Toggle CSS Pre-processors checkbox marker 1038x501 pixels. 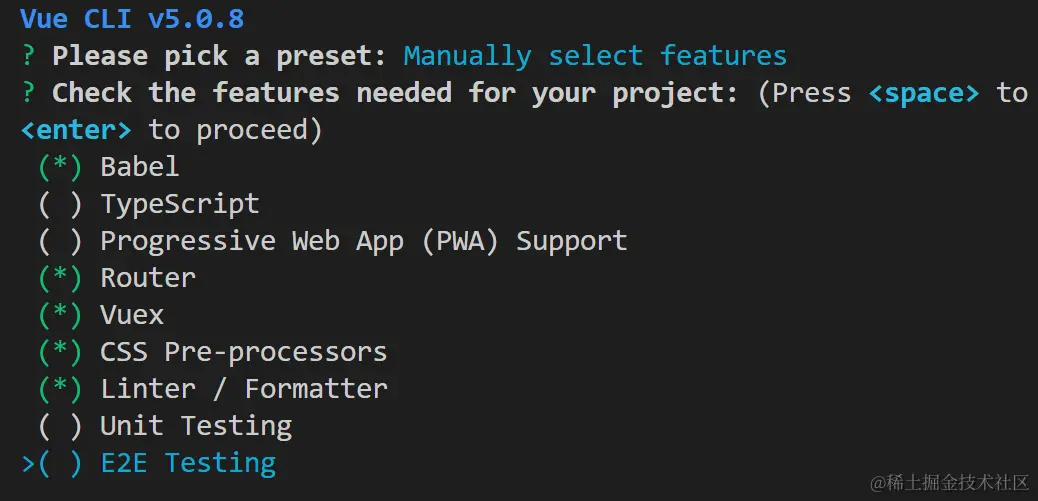pyautogui.click(x=60, y=352)
